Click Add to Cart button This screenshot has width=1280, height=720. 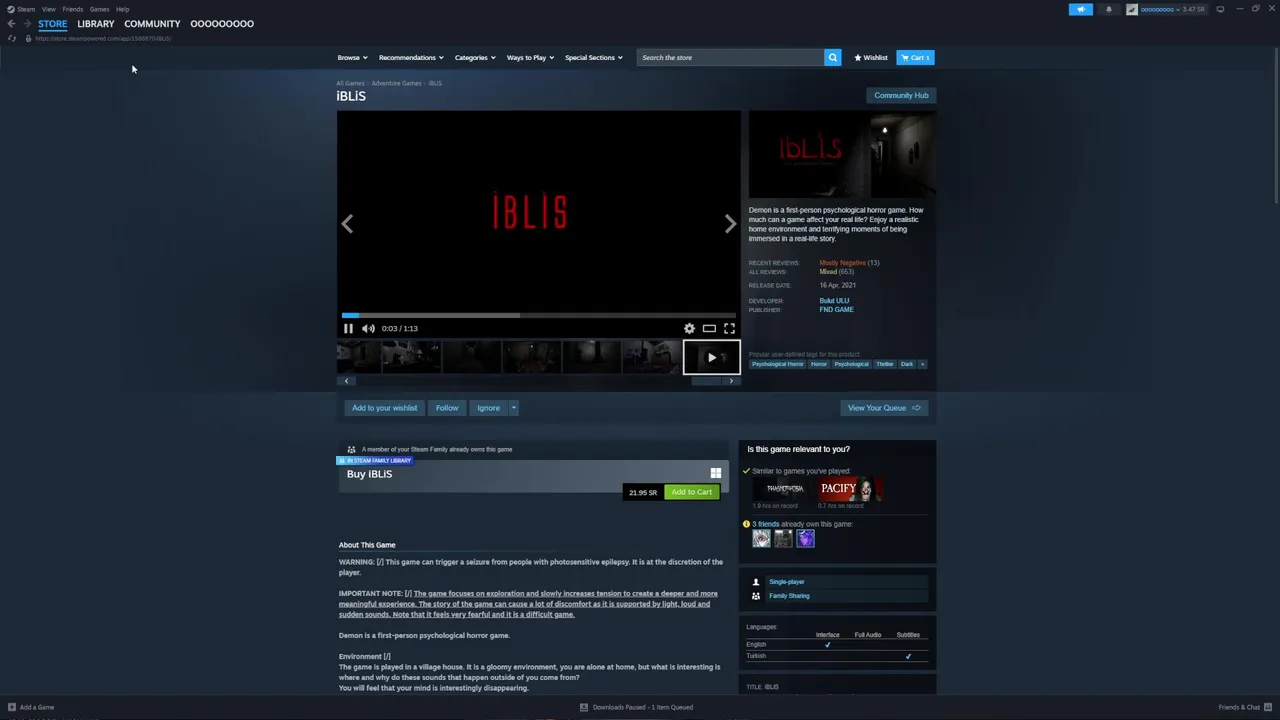click(x=692, y=492)
